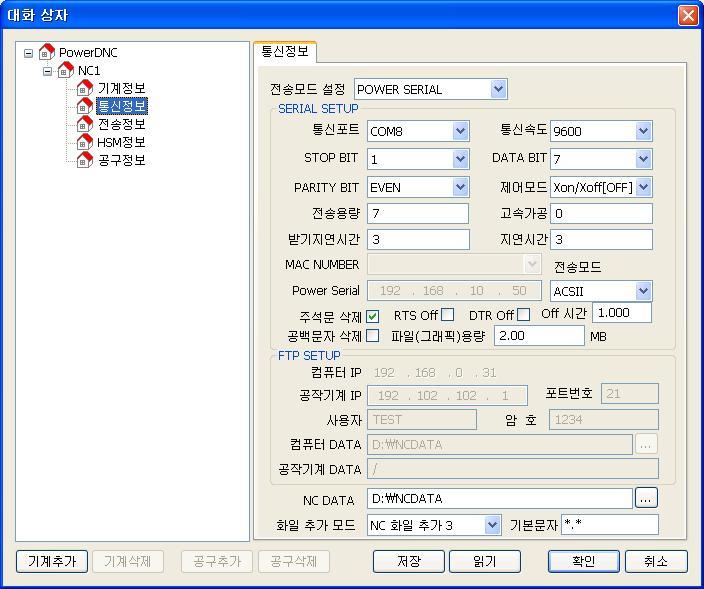Collapse the NC1 tree node
The image size is (704, 589).
47,71
